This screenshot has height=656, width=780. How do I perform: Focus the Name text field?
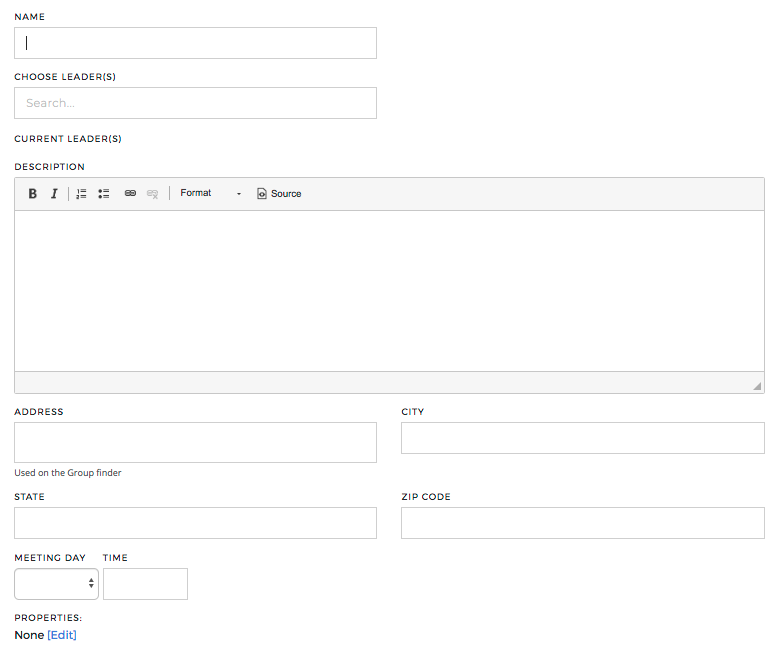click(195, 43)
